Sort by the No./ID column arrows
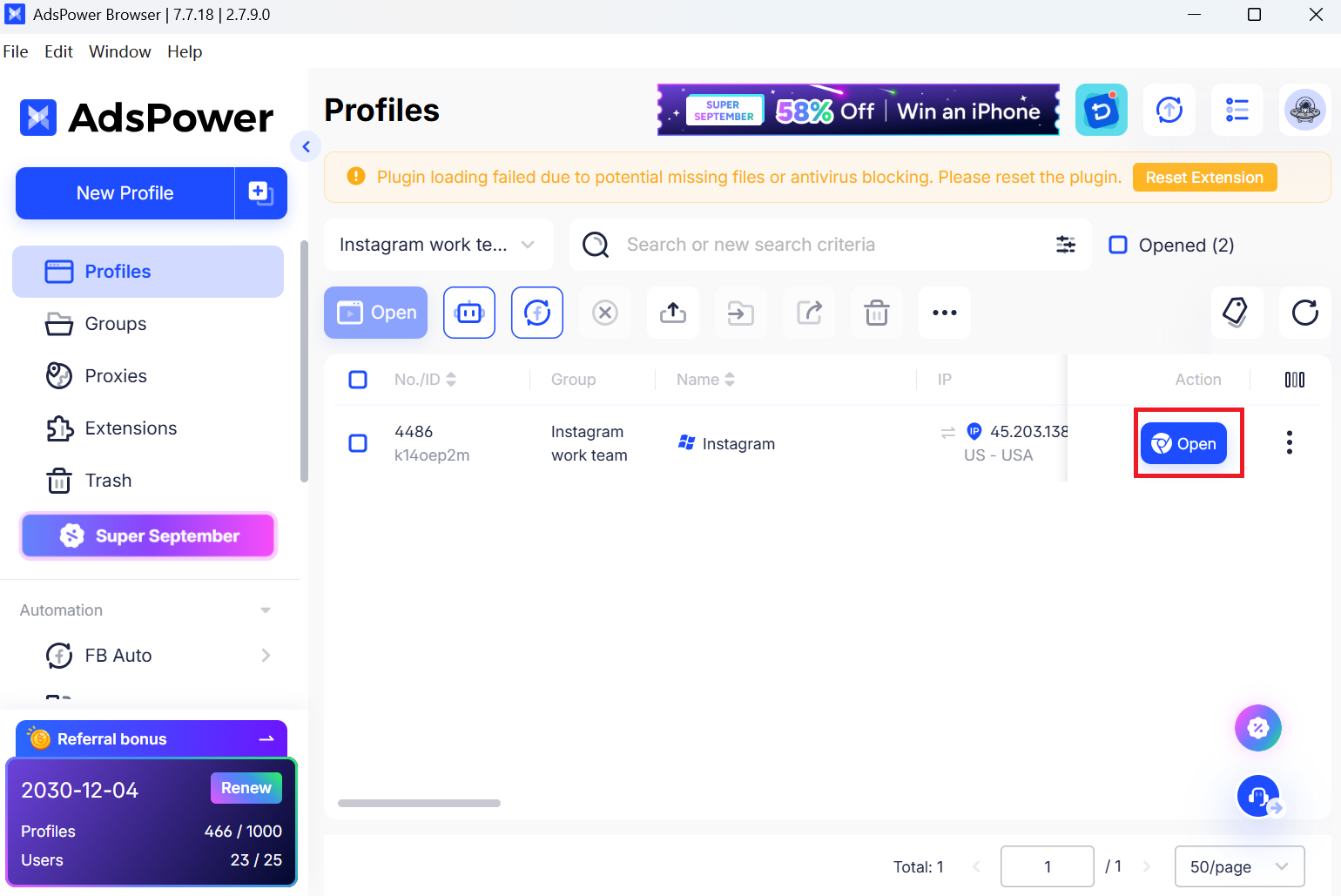 (451, 380)
